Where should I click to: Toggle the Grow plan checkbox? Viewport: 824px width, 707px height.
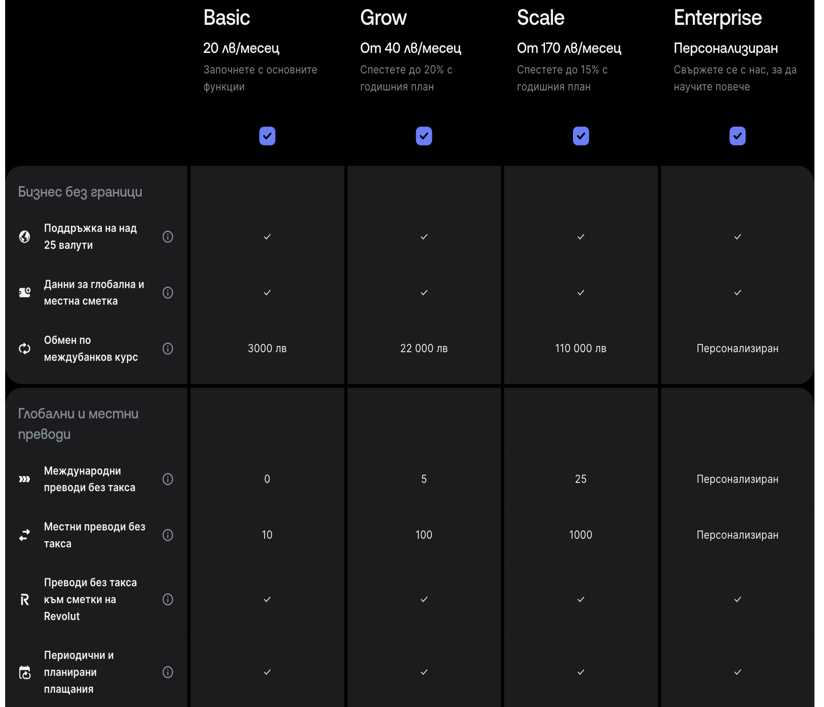[x=424, y=136]
